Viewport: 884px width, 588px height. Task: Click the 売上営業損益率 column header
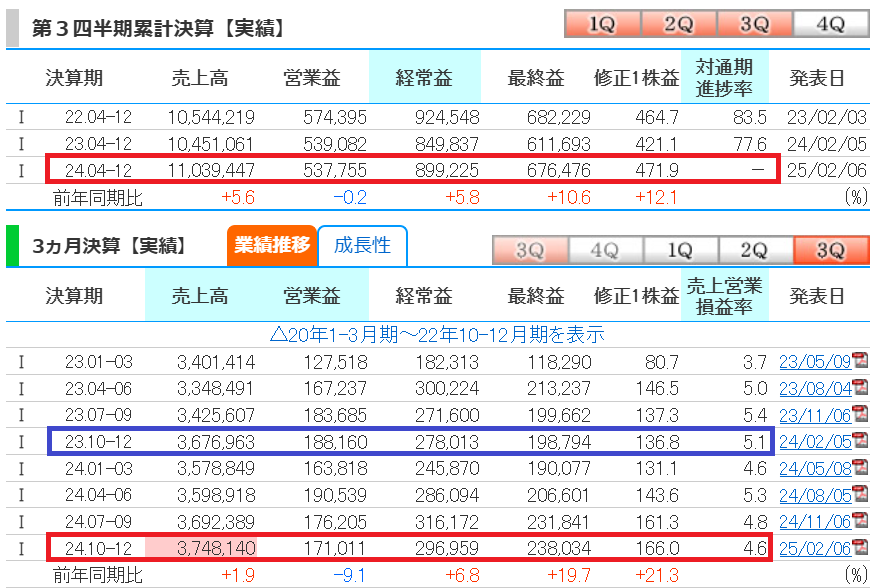click(x=724, y=296)
